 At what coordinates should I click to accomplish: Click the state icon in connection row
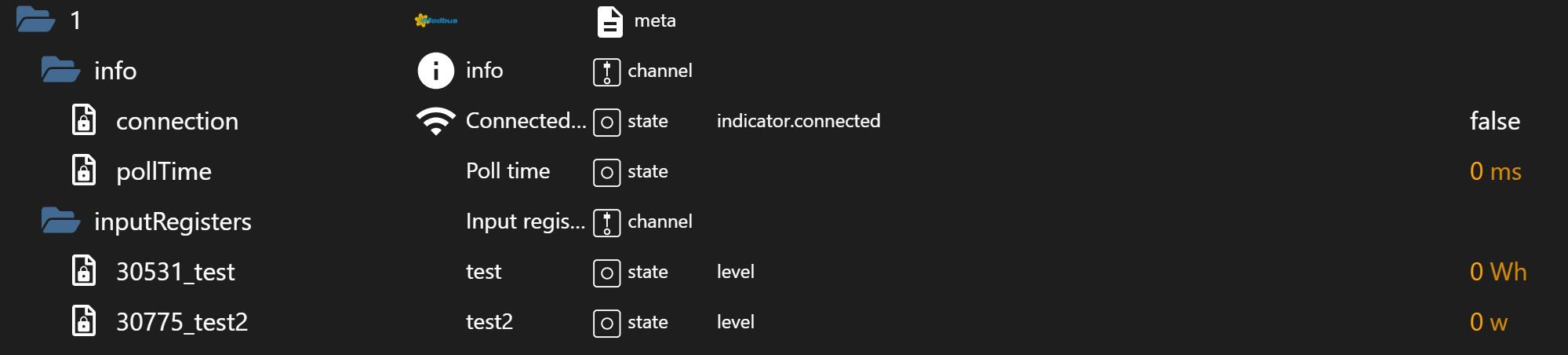606,122
